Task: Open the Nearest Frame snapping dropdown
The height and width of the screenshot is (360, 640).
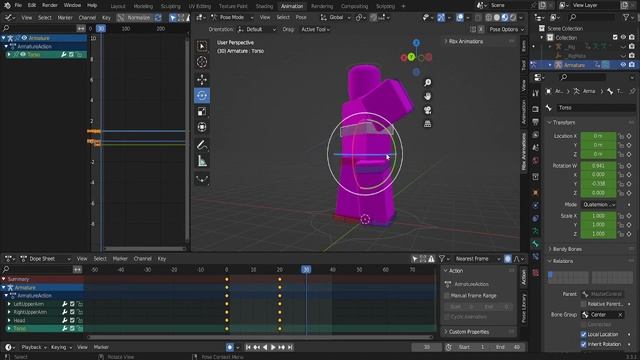Action: pos(477,259)
